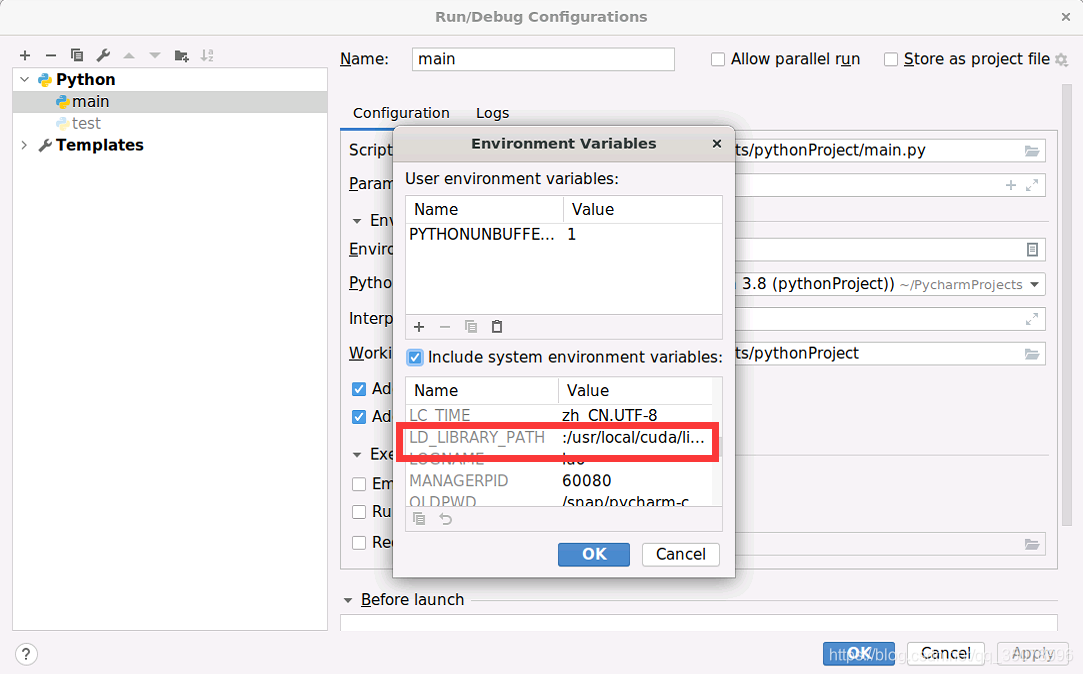Toggle the 'Re' execution checkbox

[358, 543]
